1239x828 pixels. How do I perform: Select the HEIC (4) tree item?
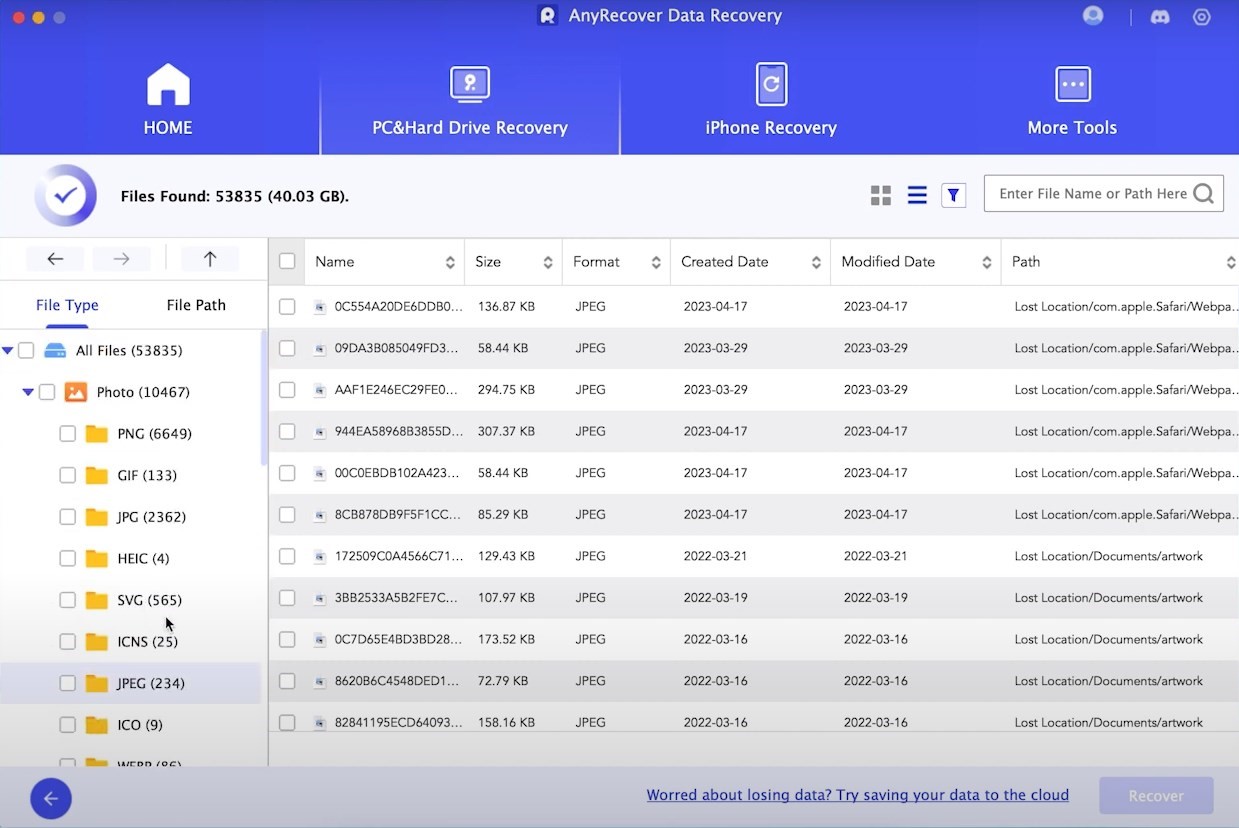(x=143, y=558)
